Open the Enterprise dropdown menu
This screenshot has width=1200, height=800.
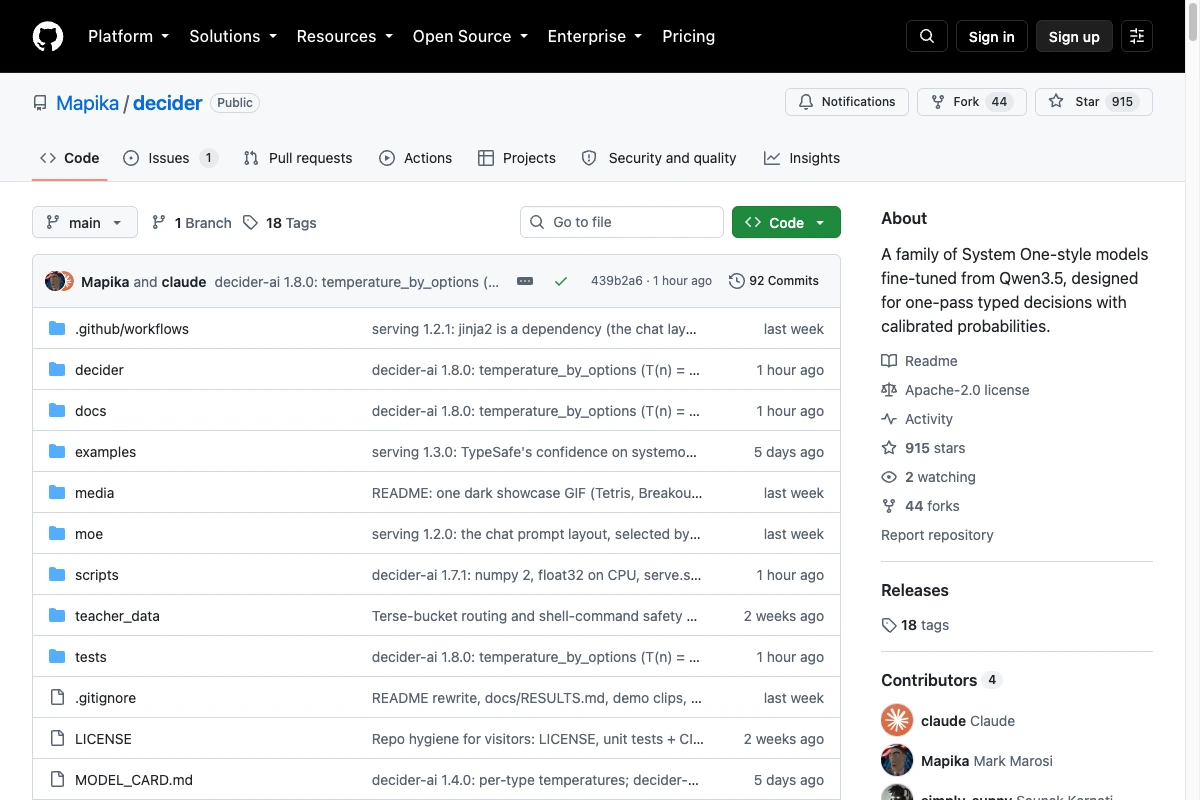[594, 36]
